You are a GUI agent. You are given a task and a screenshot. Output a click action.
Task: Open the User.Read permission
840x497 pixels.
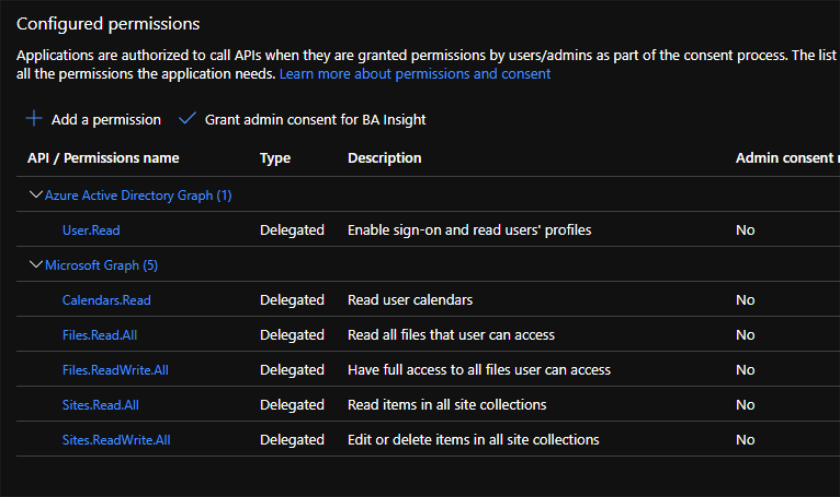[x=91, y=230]
